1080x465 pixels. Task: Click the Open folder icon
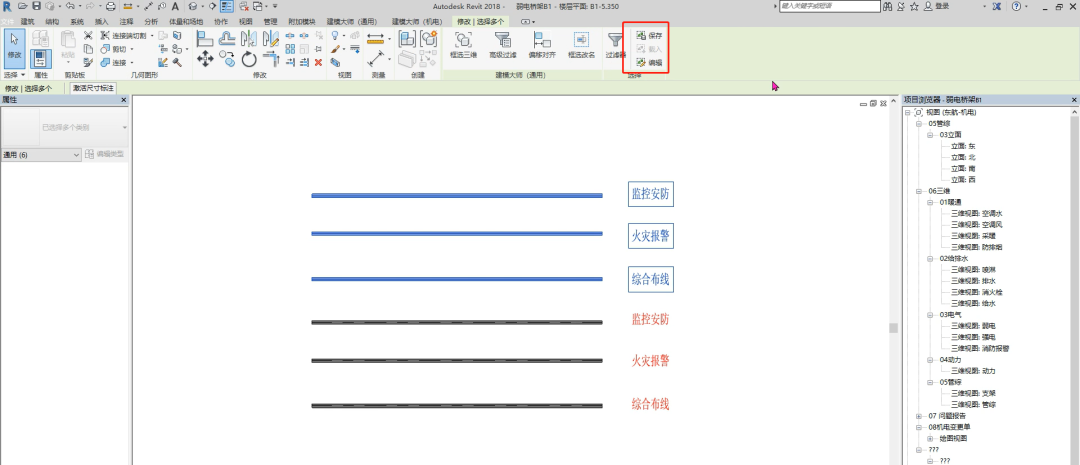(x=23, y=6)
